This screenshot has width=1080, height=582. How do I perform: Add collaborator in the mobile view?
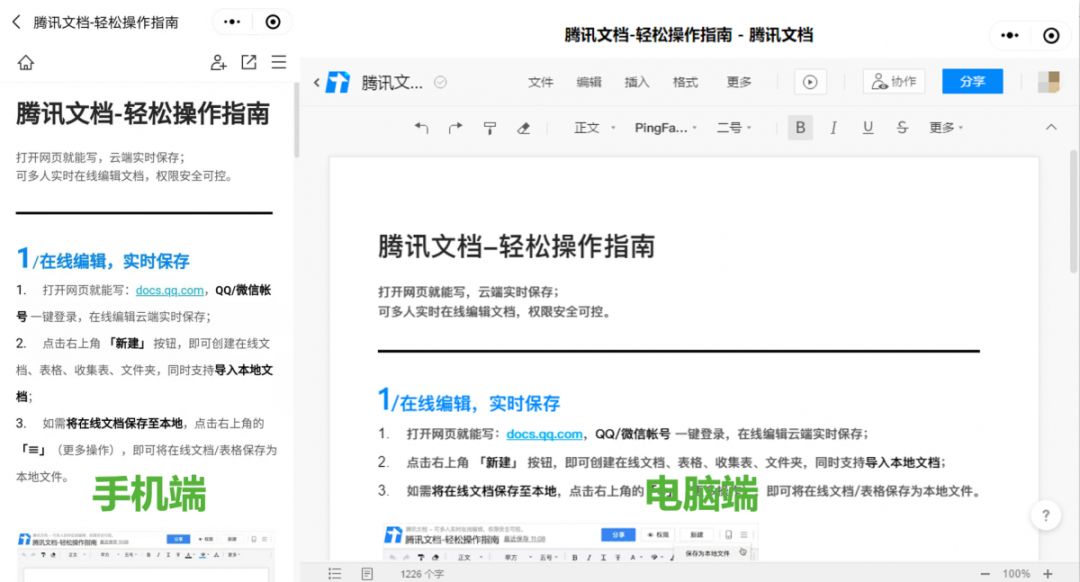point(218,63)
